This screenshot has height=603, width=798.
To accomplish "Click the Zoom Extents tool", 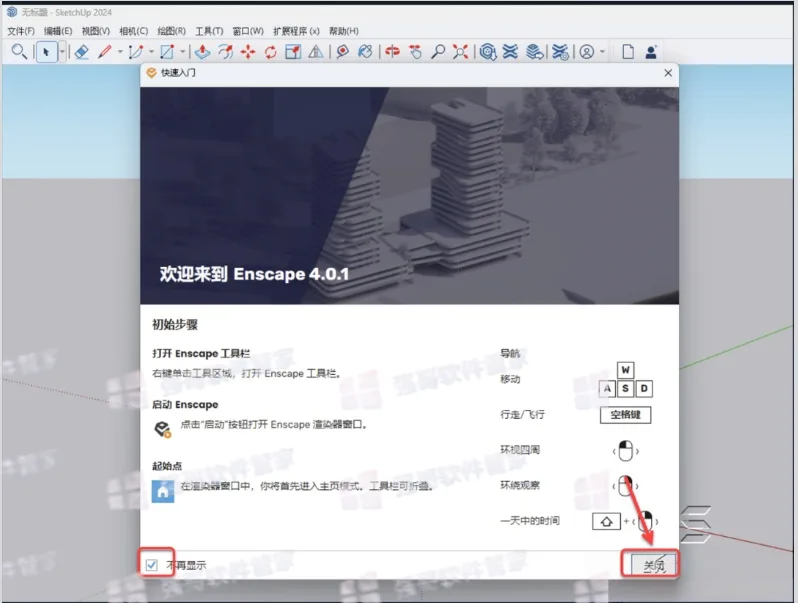I will pyautogui.click(x=460, y=52).
